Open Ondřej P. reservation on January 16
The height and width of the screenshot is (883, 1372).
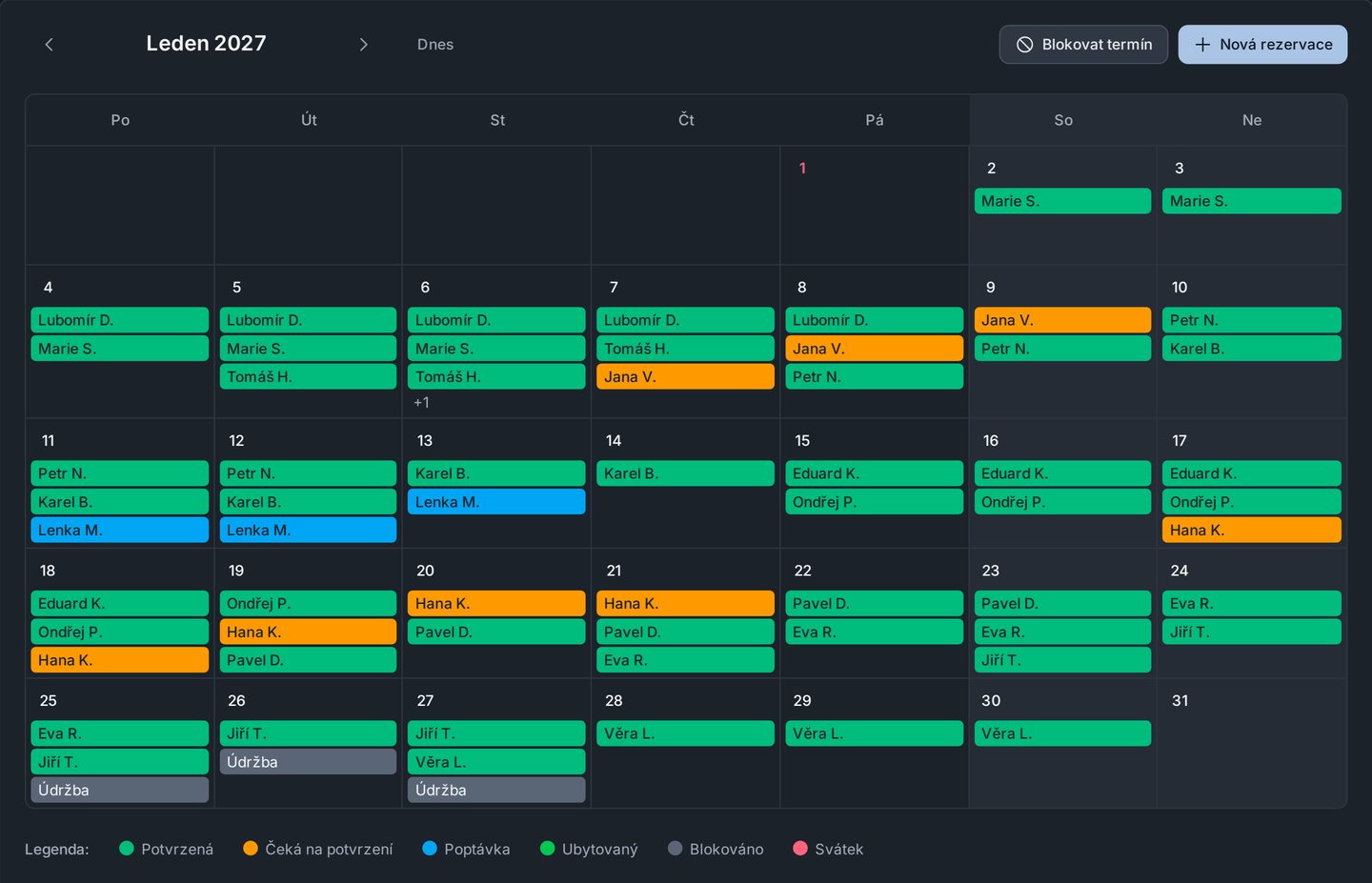click(1062, 502)
